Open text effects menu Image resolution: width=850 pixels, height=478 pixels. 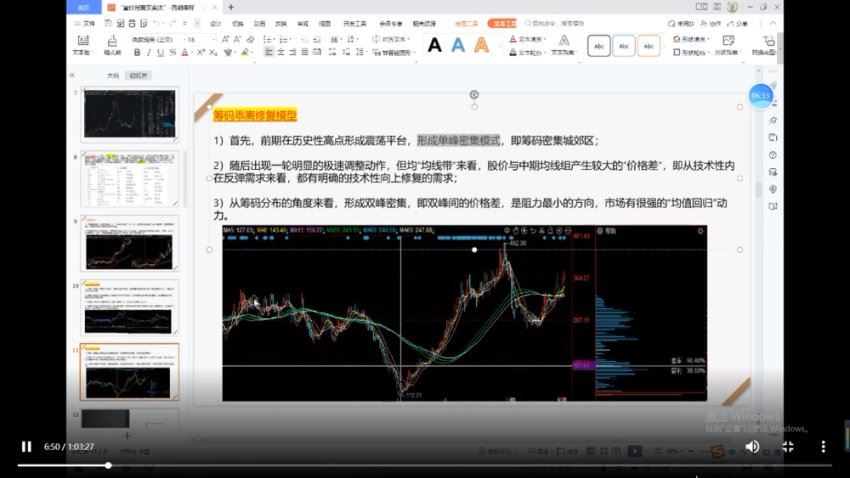(564, 45)
